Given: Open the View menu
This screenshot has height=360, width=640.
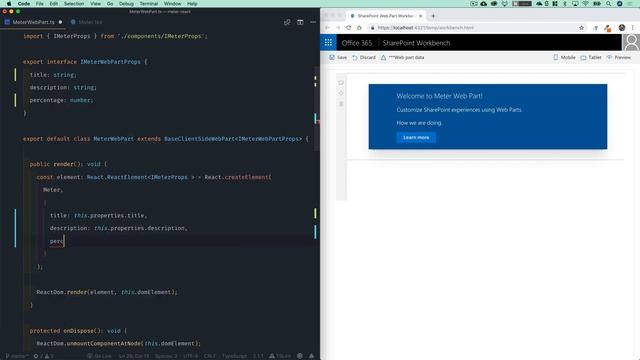Looking at the screenshot, I should click(x=96, y=4).
